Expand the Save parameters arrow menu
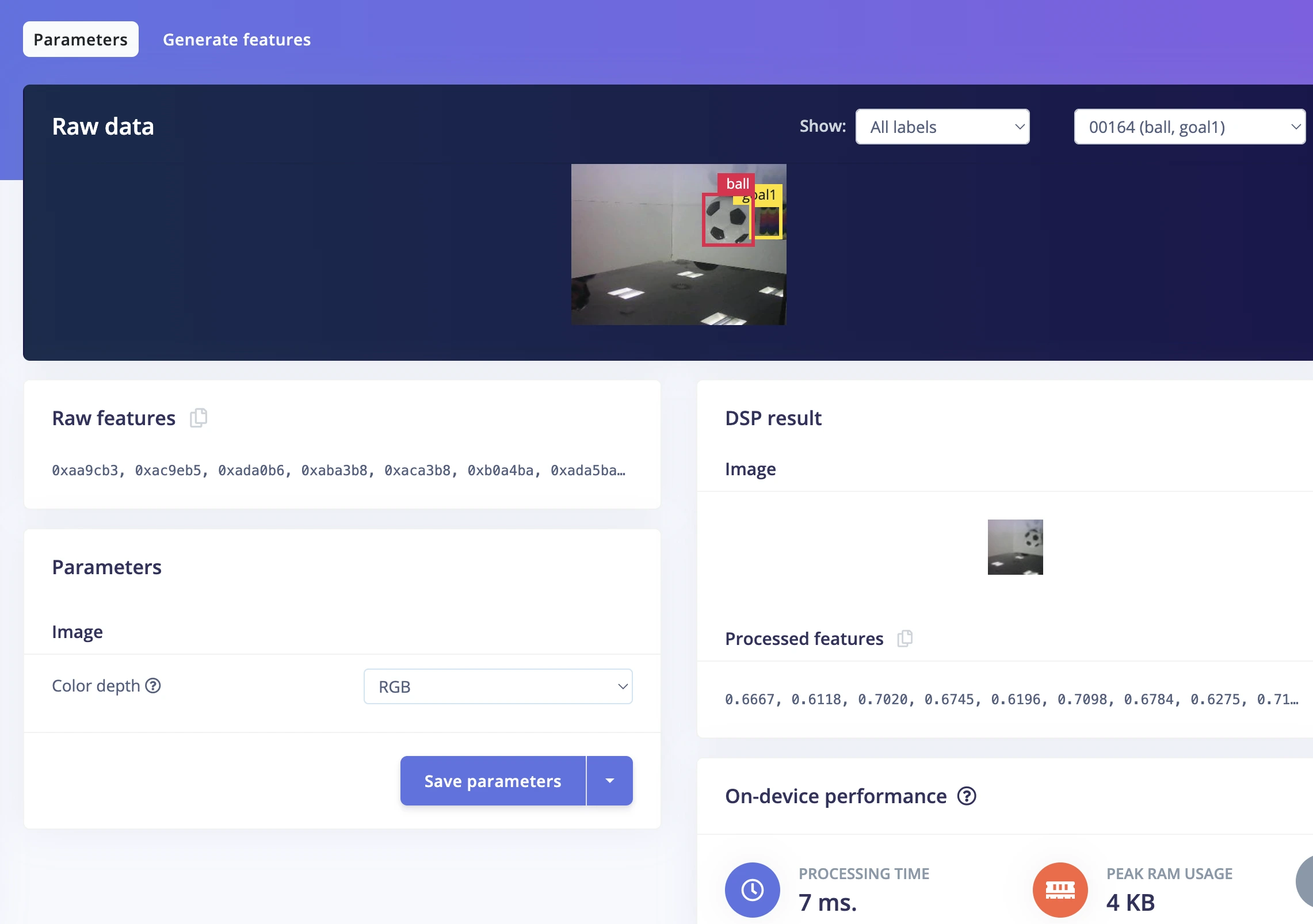The width and height of the screenshot is (1313, 924). click(610, 781)
